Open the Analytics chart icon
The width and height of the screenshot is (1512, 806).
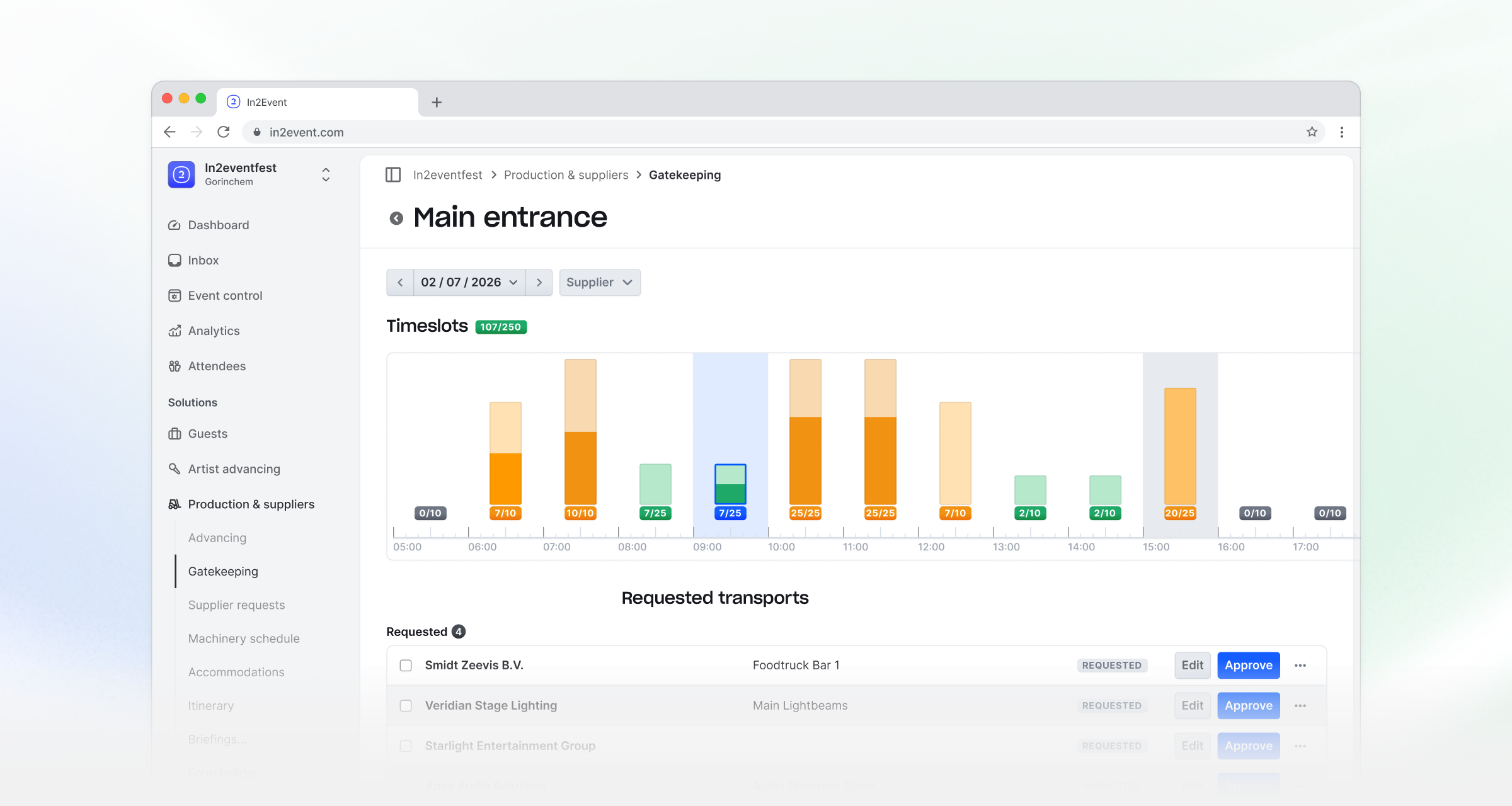[x=175, y=331]
